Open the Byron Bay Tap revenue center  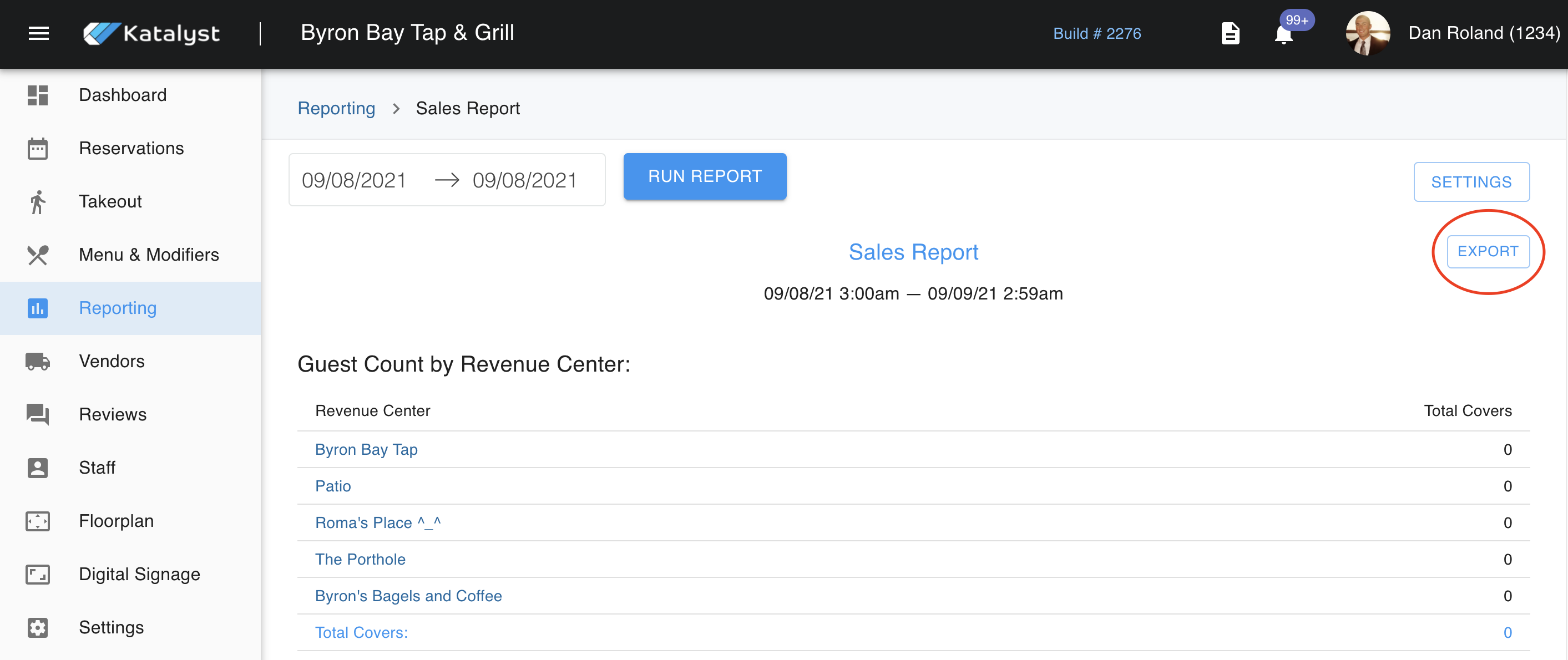click(366, 450)
